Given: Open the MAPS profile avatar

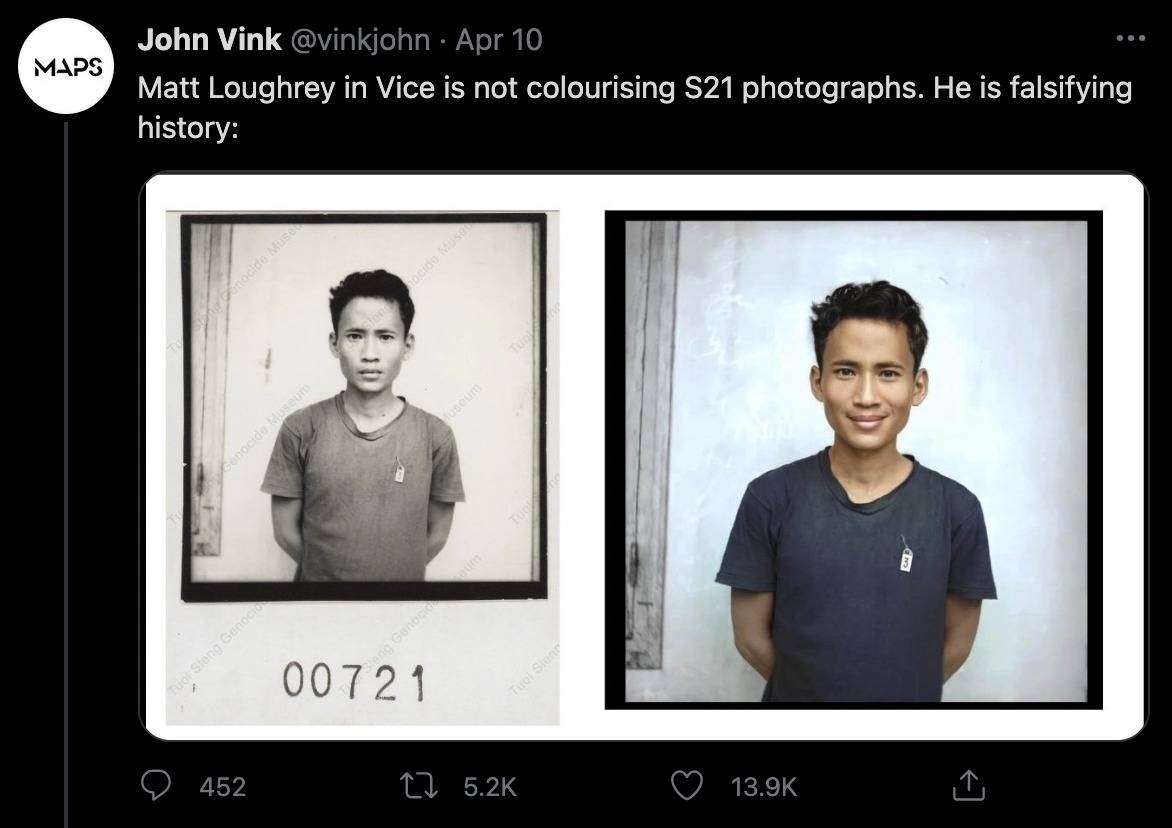Looking at the screenshot, I should tap(66, 67).
